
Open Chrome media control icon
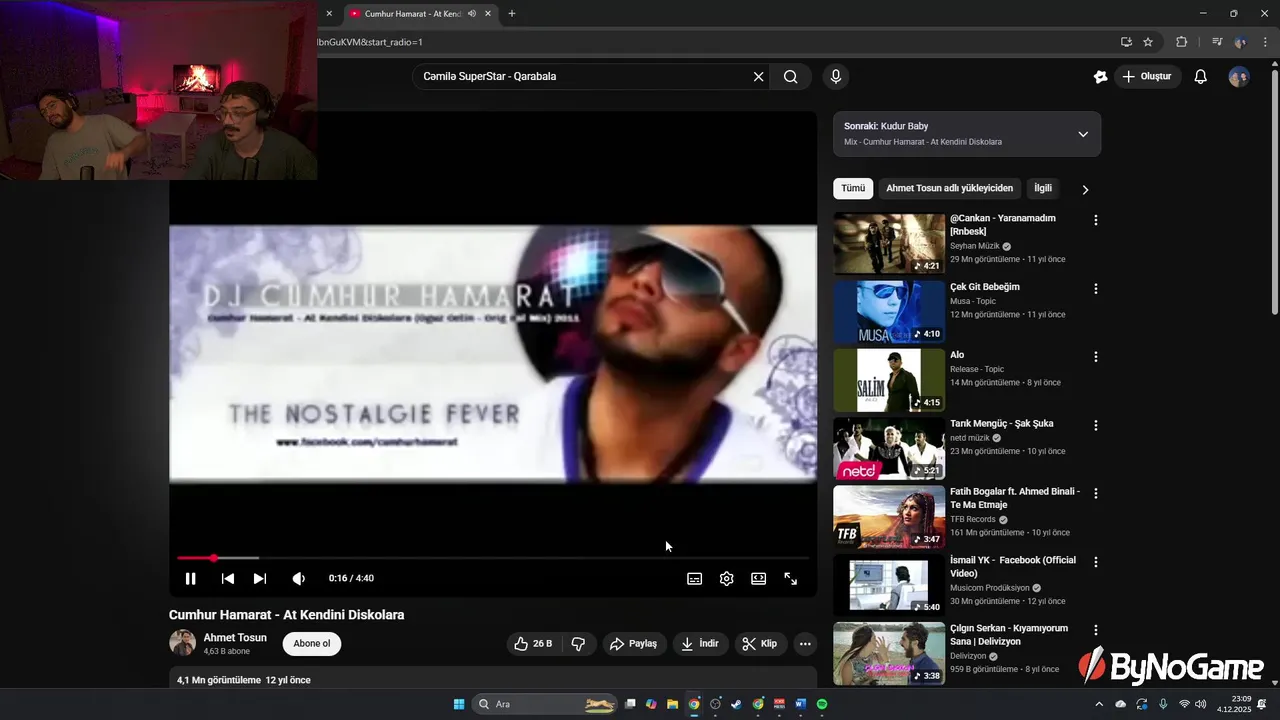(1217, 42)
